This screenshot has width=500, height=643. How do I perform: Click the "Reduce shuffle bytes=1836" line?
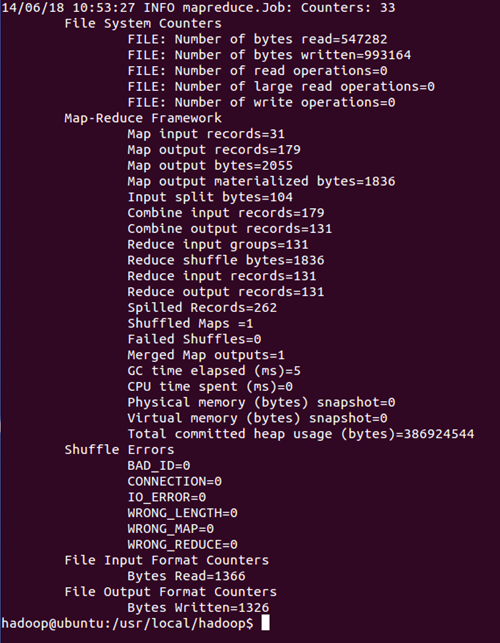[226, 260]
